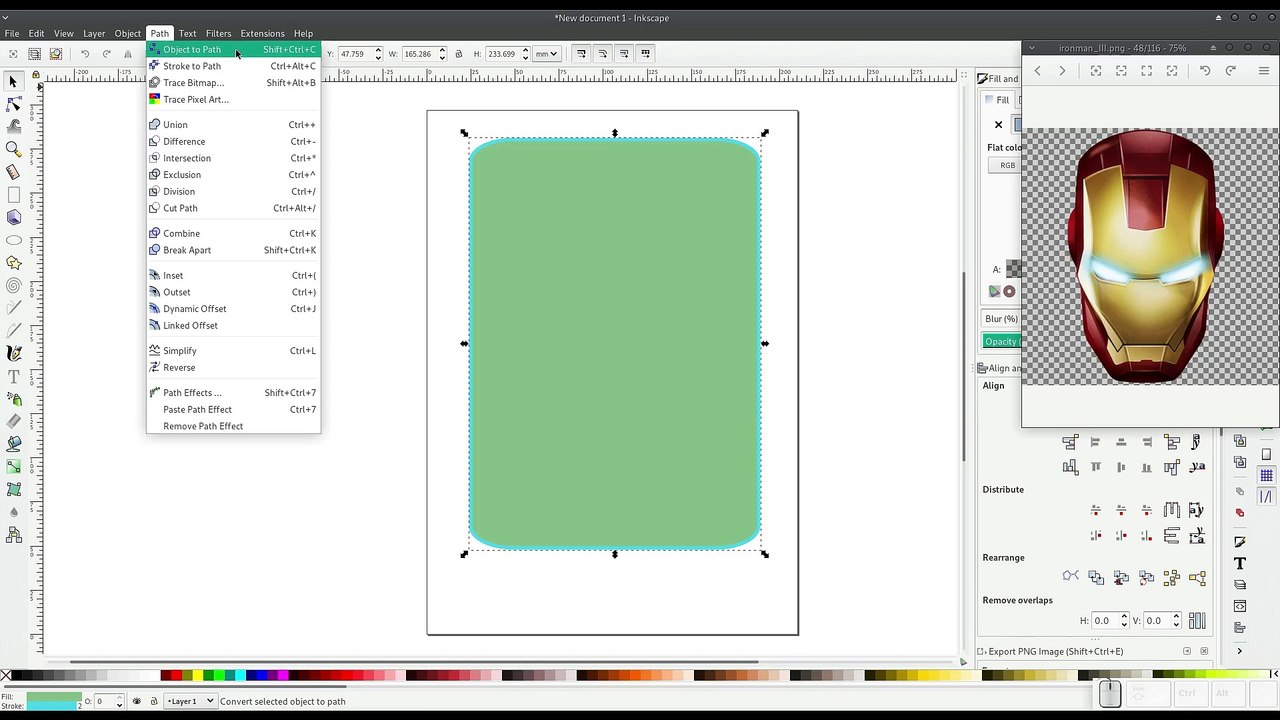The width and height of the screenshot is (1280, 720).
Task: Close the Export PNG Image panel
Action: pyautogui.click(x=1206, y=652)
